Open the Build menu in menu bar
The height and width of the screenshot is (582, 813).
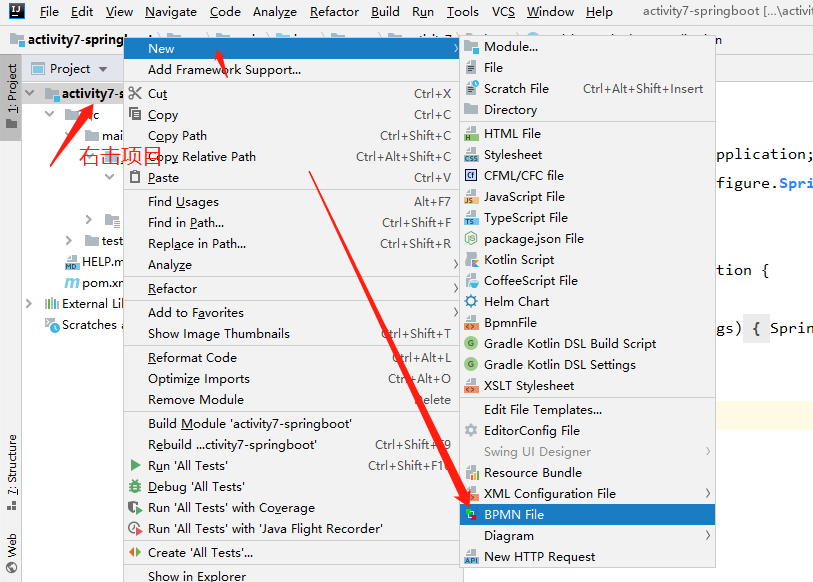[385, 11]
